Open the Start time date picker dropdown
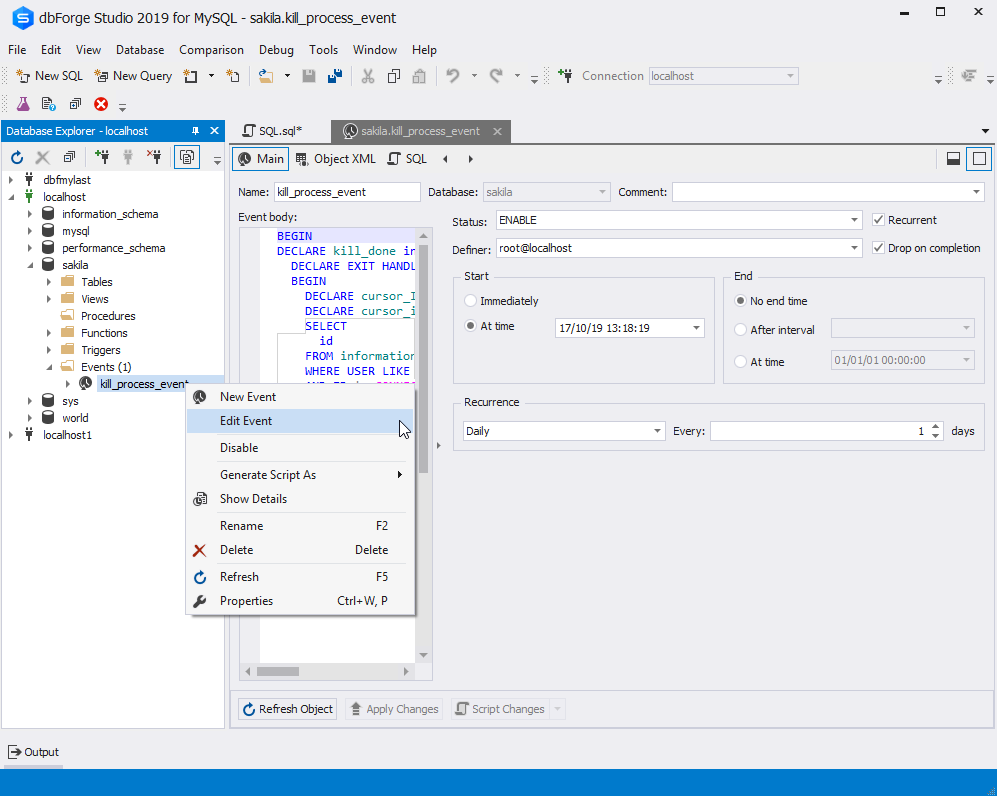Image resolution: width=997 pixels, height=796 pixels. (x=696, y=328)
